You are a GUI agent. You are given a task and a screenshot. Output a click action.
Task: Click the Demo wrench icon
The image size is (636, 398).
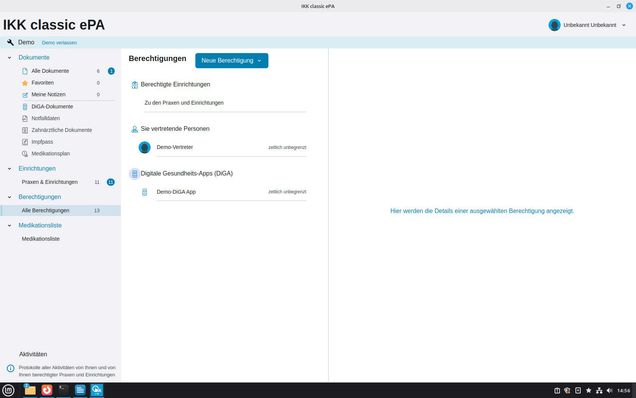tap(10, 42)
